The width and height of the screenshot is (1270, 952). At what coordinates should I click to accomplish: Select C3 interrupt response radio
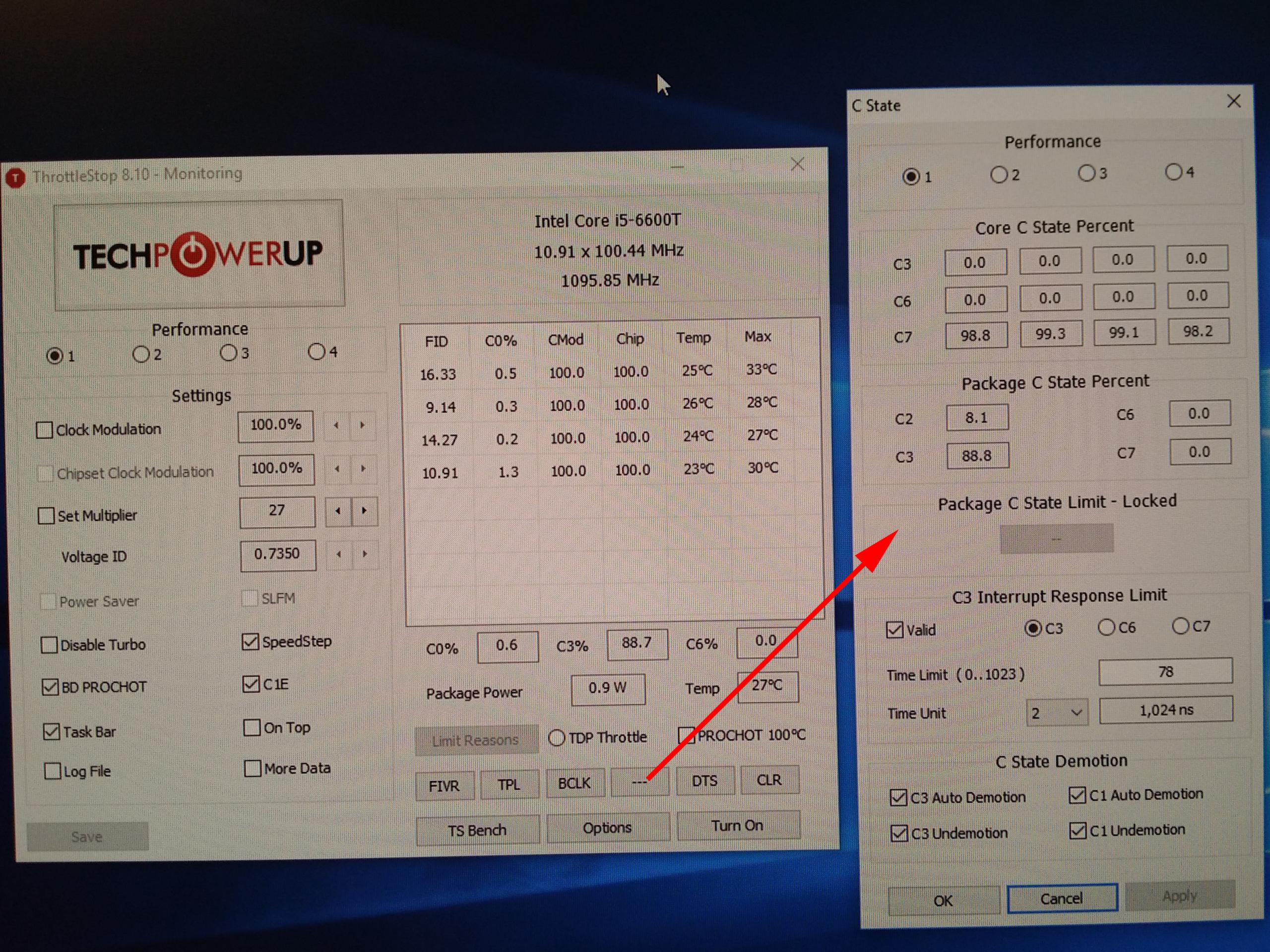click(1033, 628)
